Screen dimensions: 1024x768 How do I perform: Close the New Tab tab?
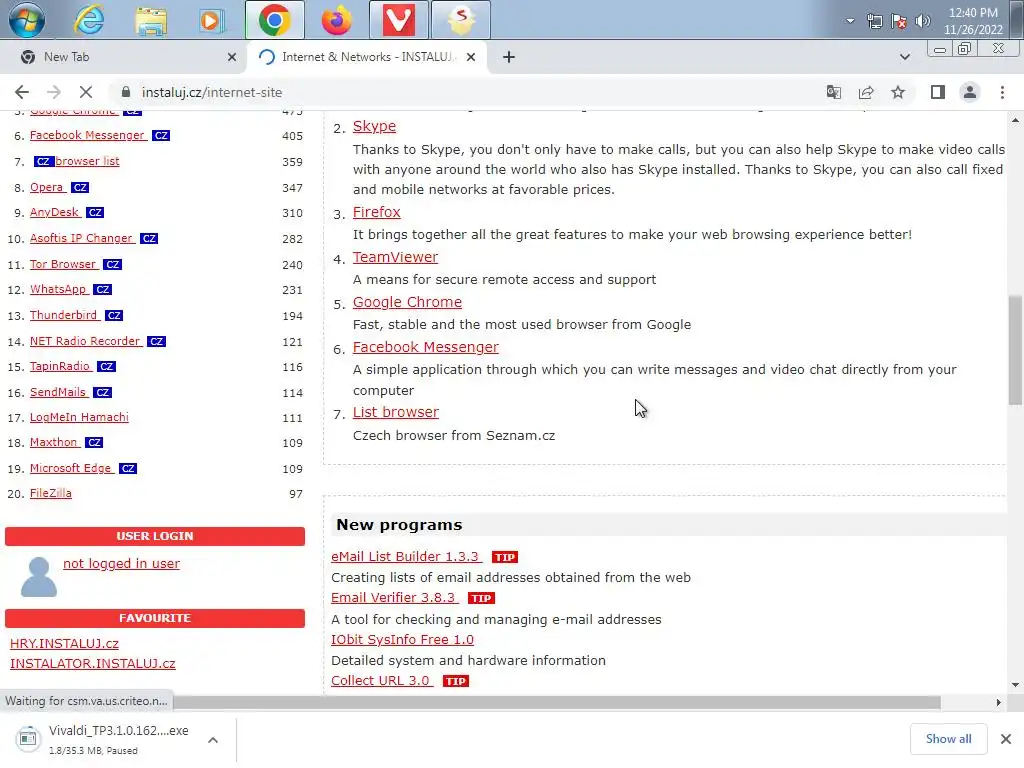[x=232, y=57]
